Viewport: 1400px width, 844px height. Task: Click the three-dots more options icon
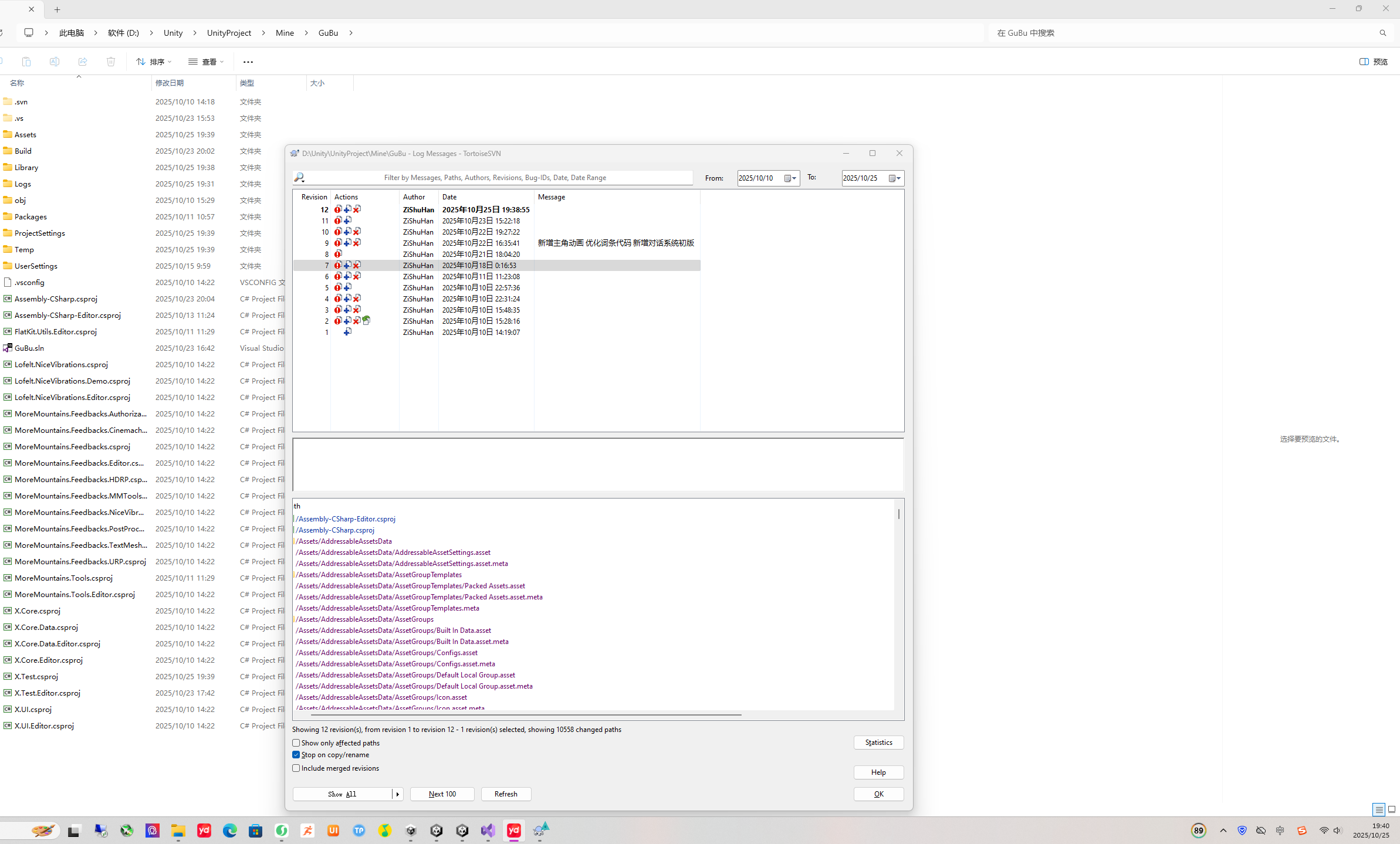(248, 62)
